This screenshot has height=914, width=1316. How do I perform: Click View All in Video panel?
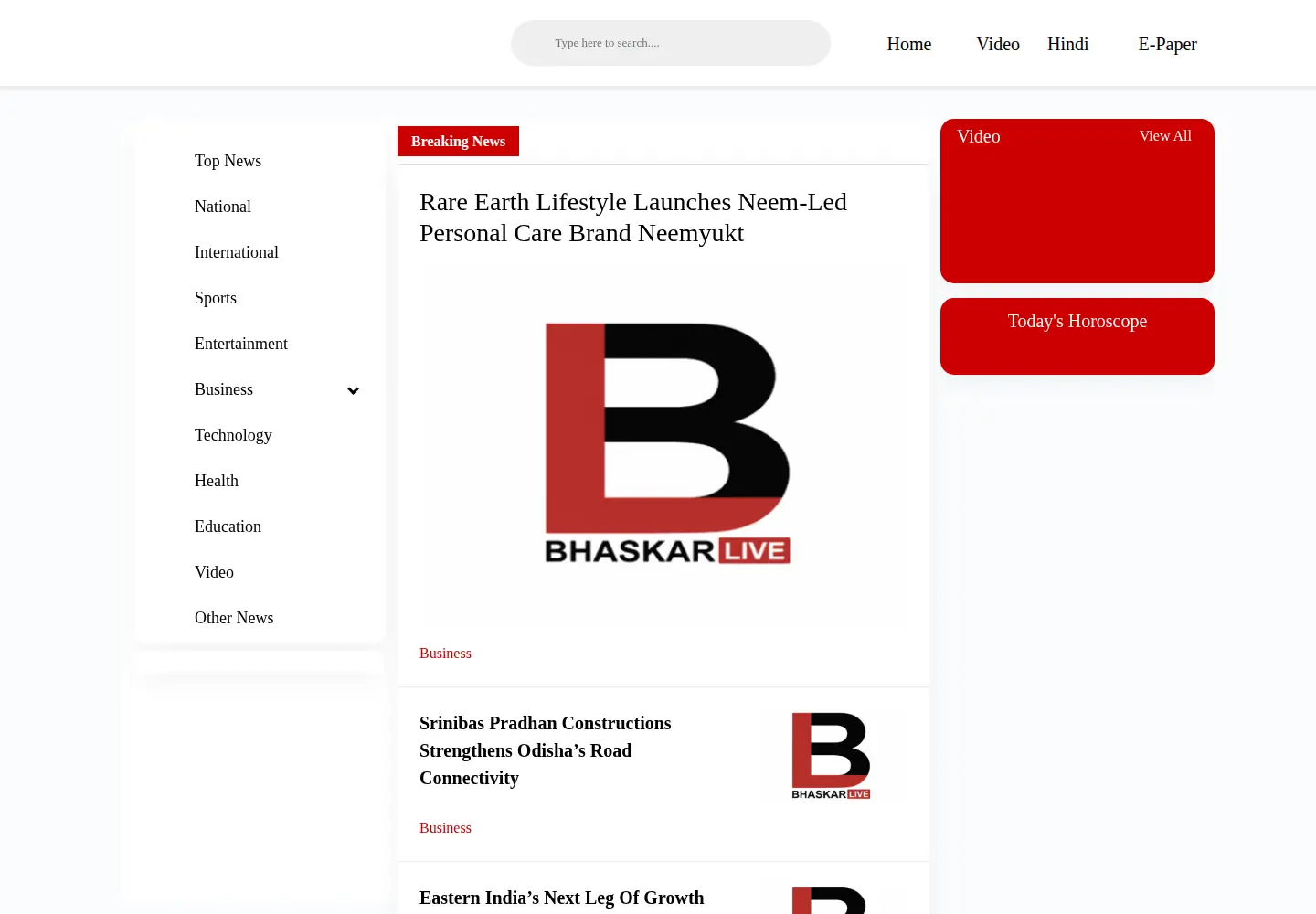coord(1165,136)
